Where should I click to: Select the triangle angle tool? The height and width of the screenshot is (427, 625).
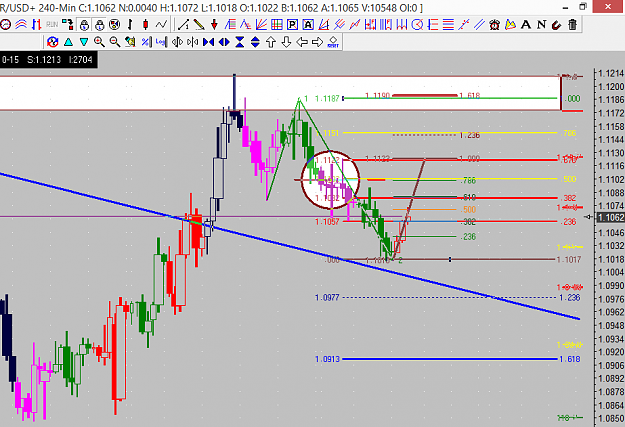tap(324, 25)
